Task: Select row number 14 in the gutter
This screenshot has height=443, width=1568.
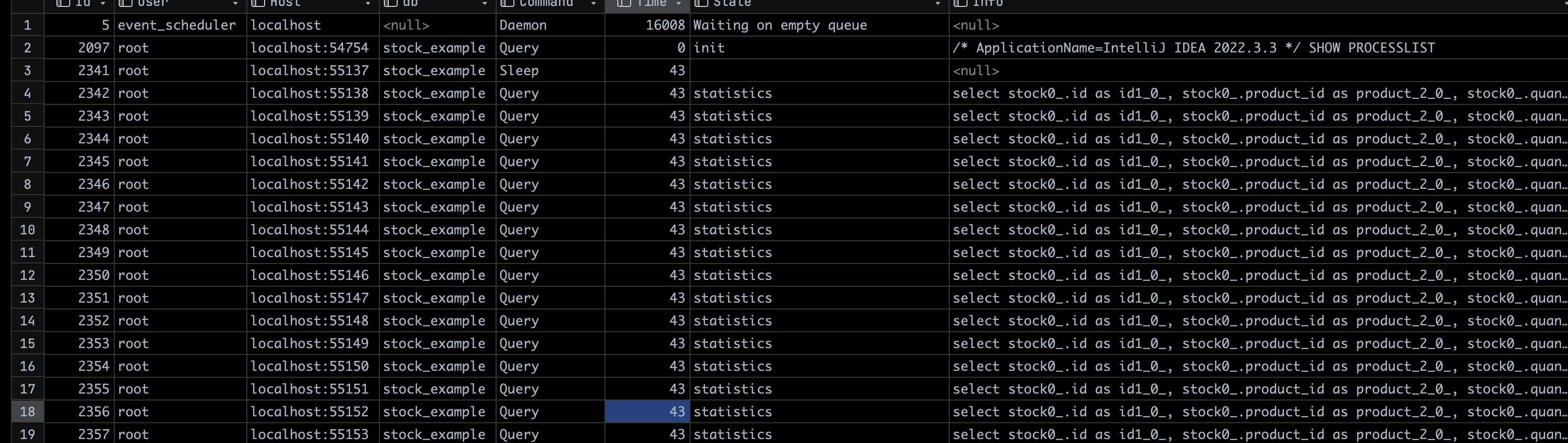Action: click(x=27, y=321)
